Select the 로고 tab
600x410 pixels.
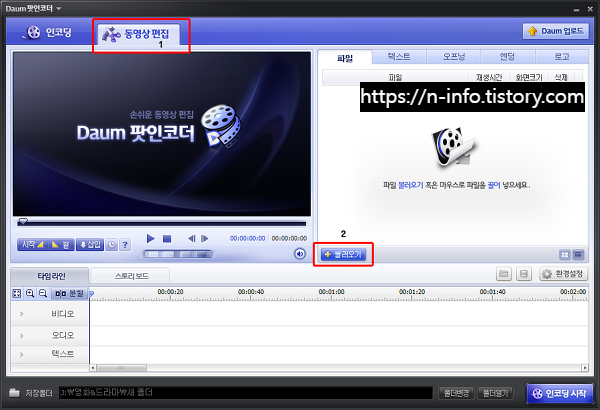562,57
